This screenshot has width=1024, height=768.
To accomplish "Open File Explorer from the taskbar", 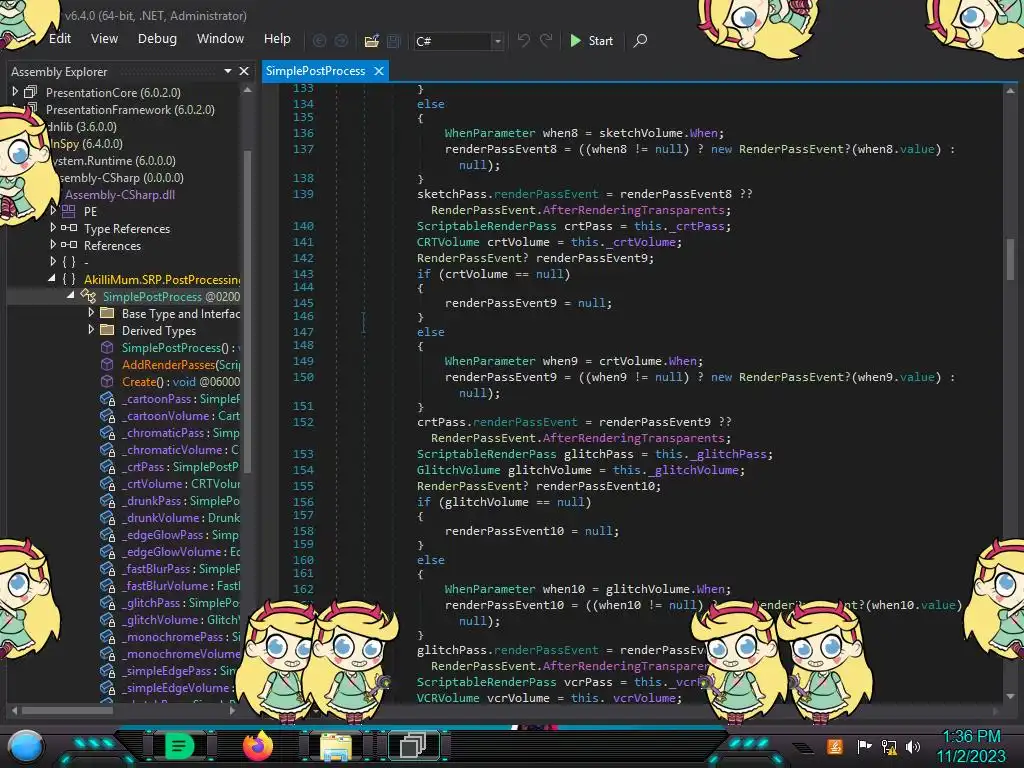I will tap(336, 746).
